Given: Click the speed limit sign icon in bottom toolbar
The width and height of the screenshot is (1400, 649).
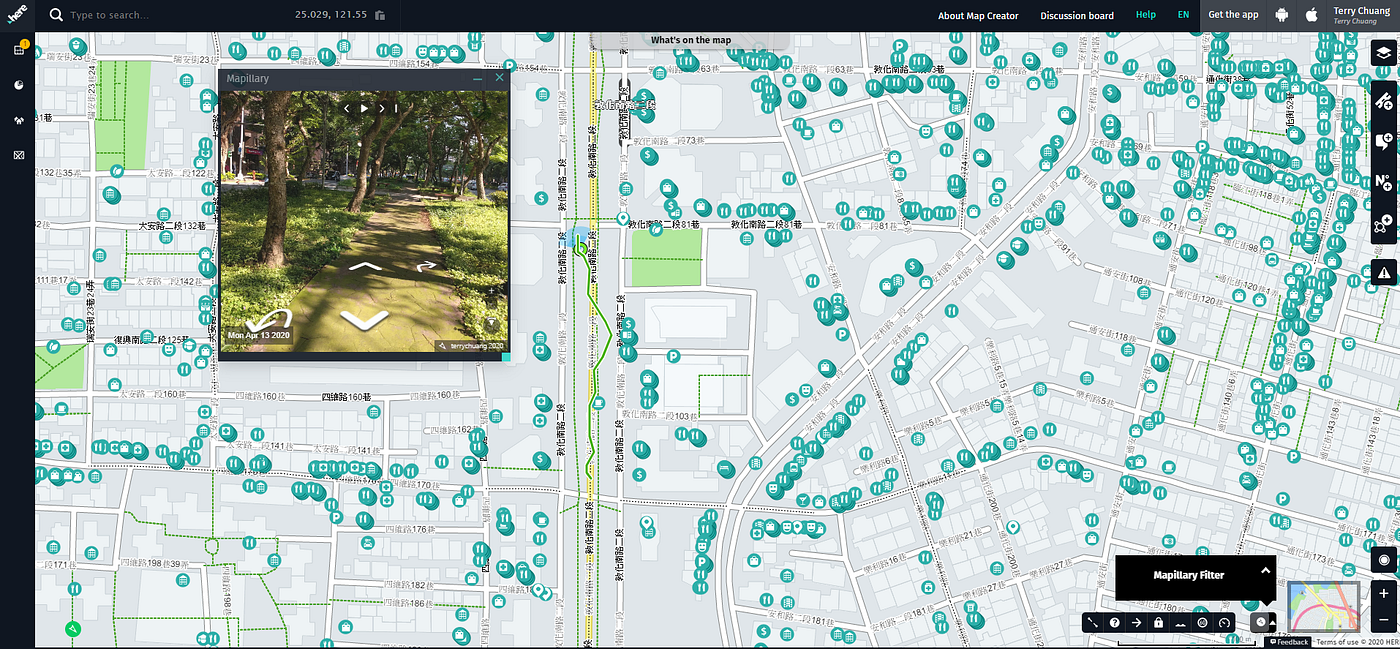Looking at the screenshot, I should tap(1202, 622).
